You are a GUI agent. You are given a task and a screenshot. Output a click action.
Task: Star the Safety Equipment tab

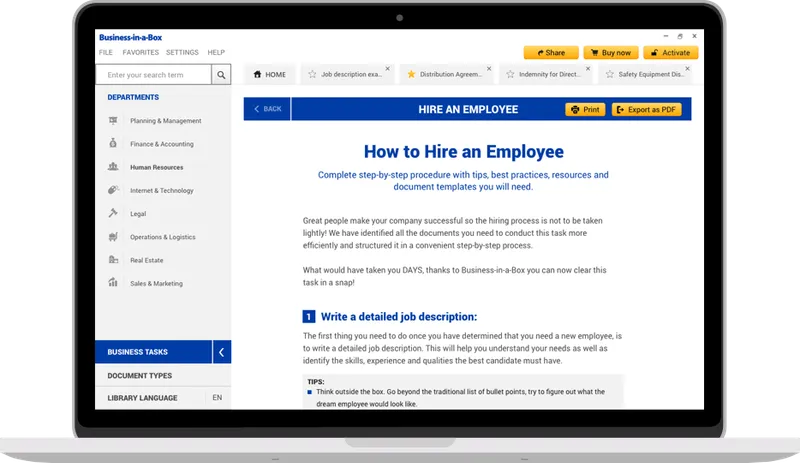coord(610,75)
